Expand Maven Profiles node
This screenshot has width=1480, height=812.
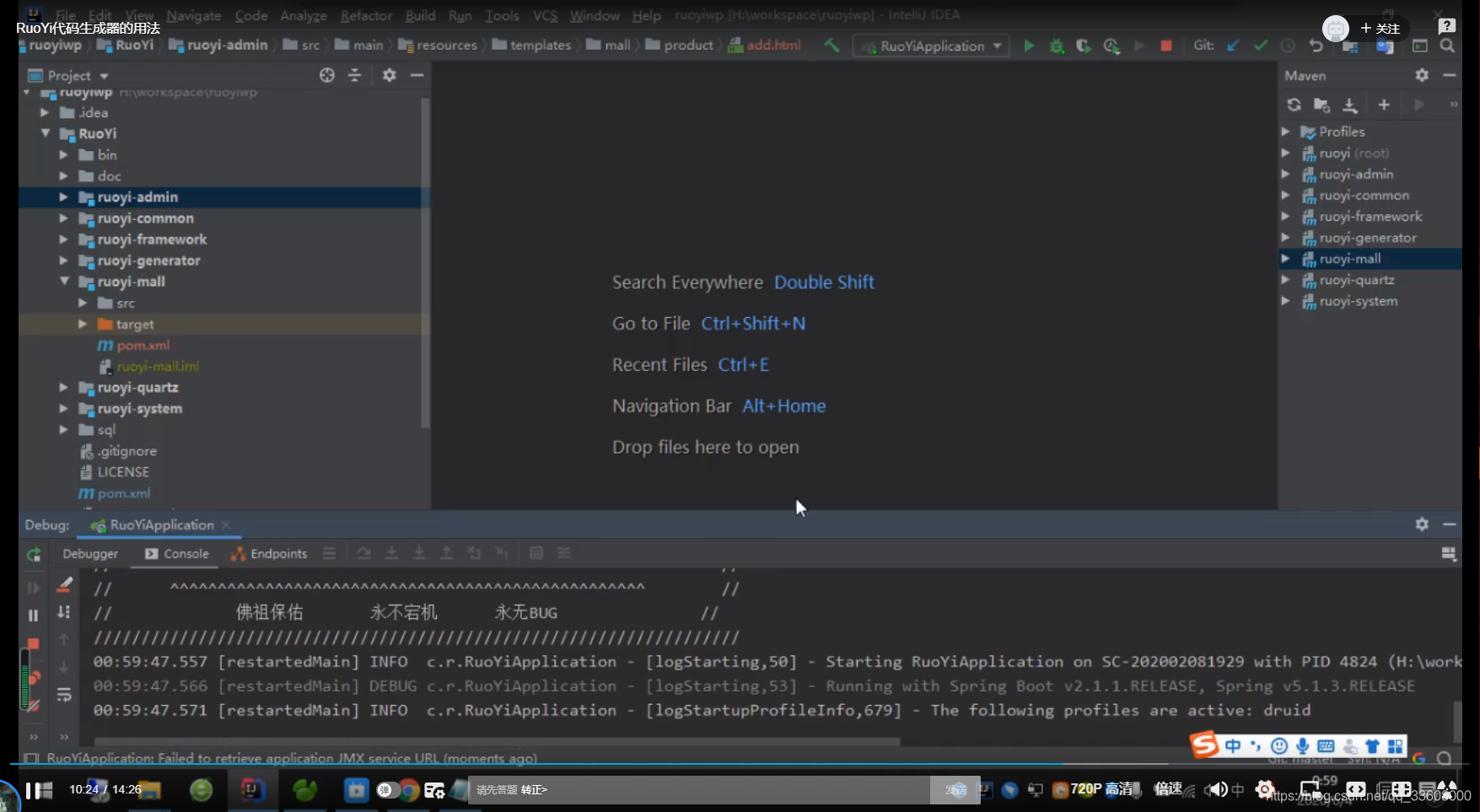(1285, 132)
